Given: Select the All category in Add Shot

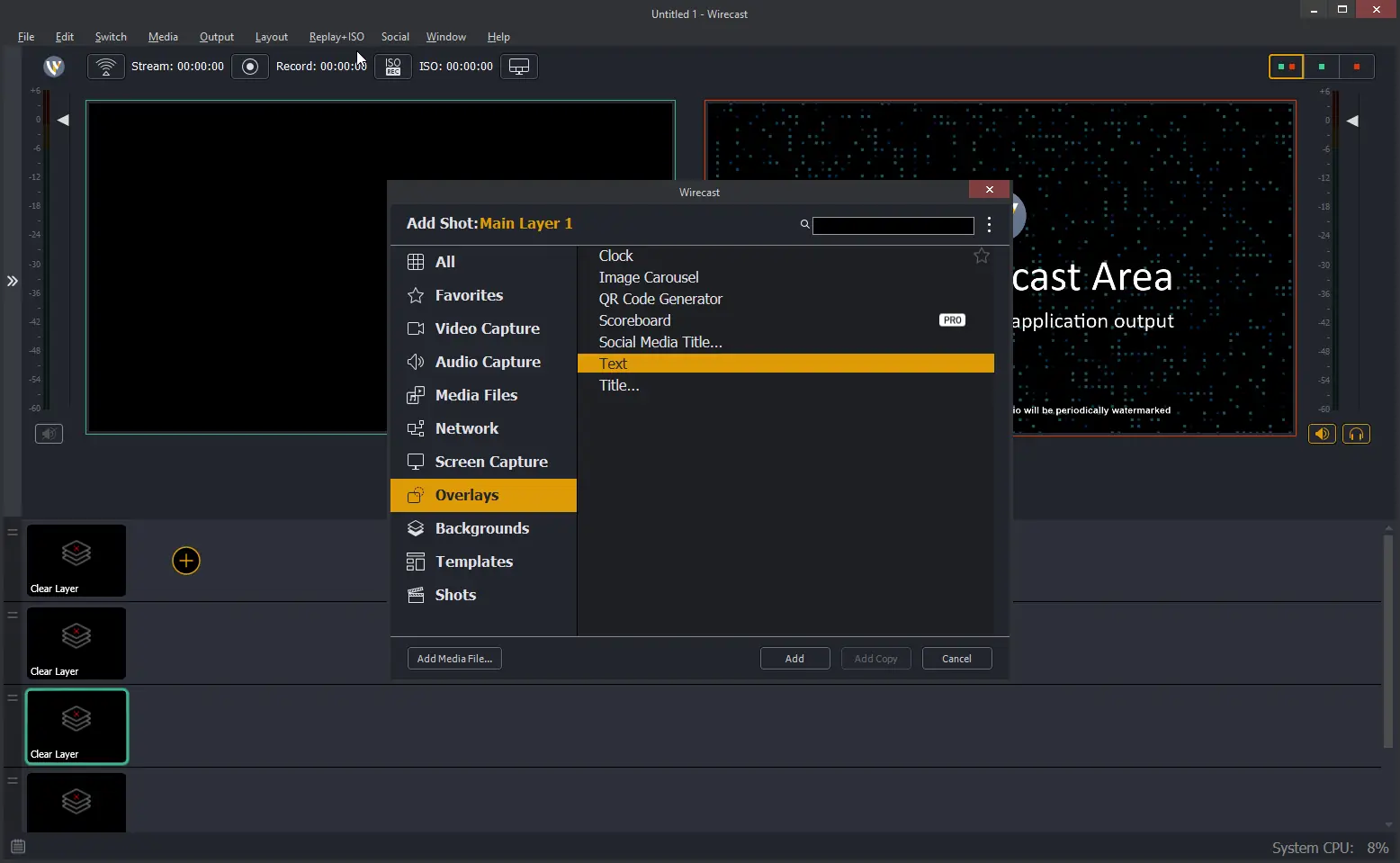Looking at the screenshot, I should point(484,262).
